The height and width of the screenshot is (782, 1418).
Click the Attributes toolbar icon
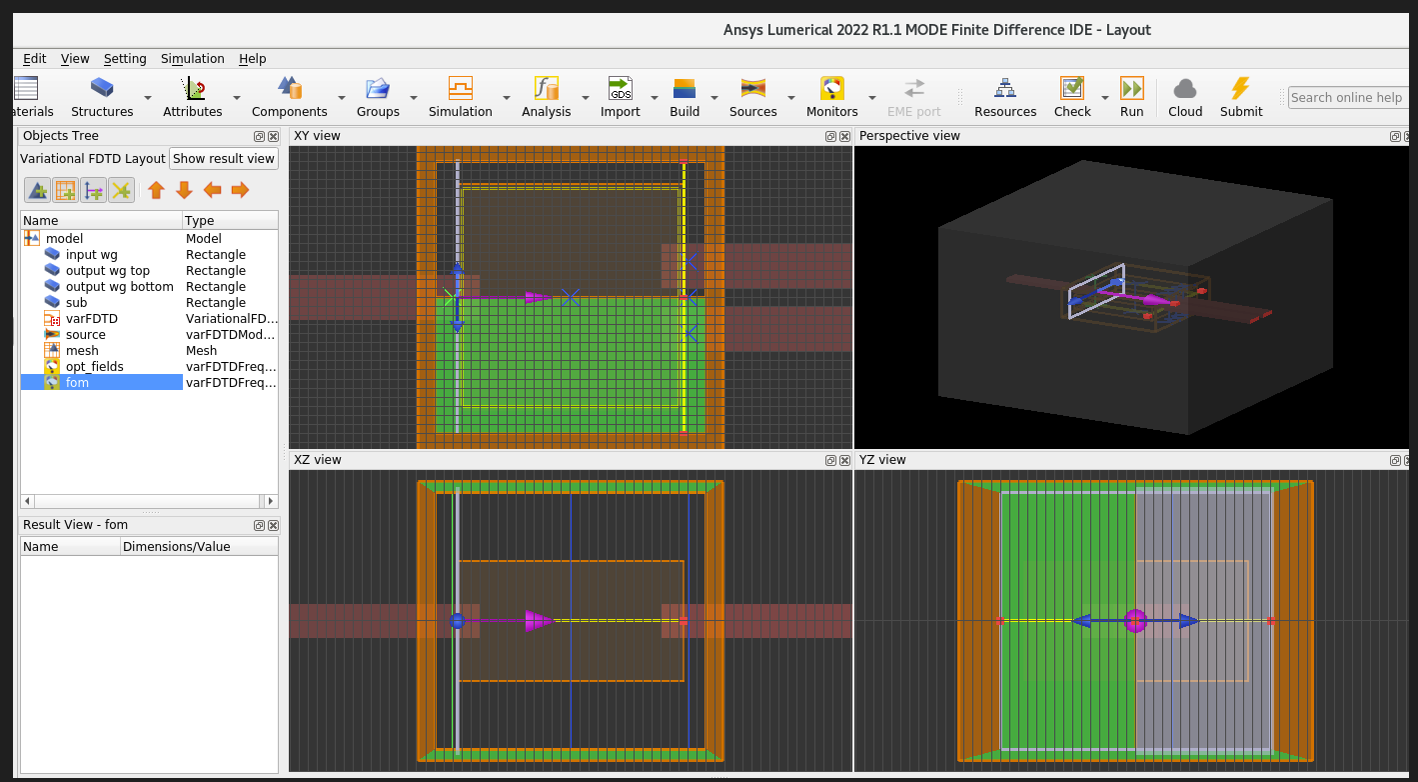point(192,88)
